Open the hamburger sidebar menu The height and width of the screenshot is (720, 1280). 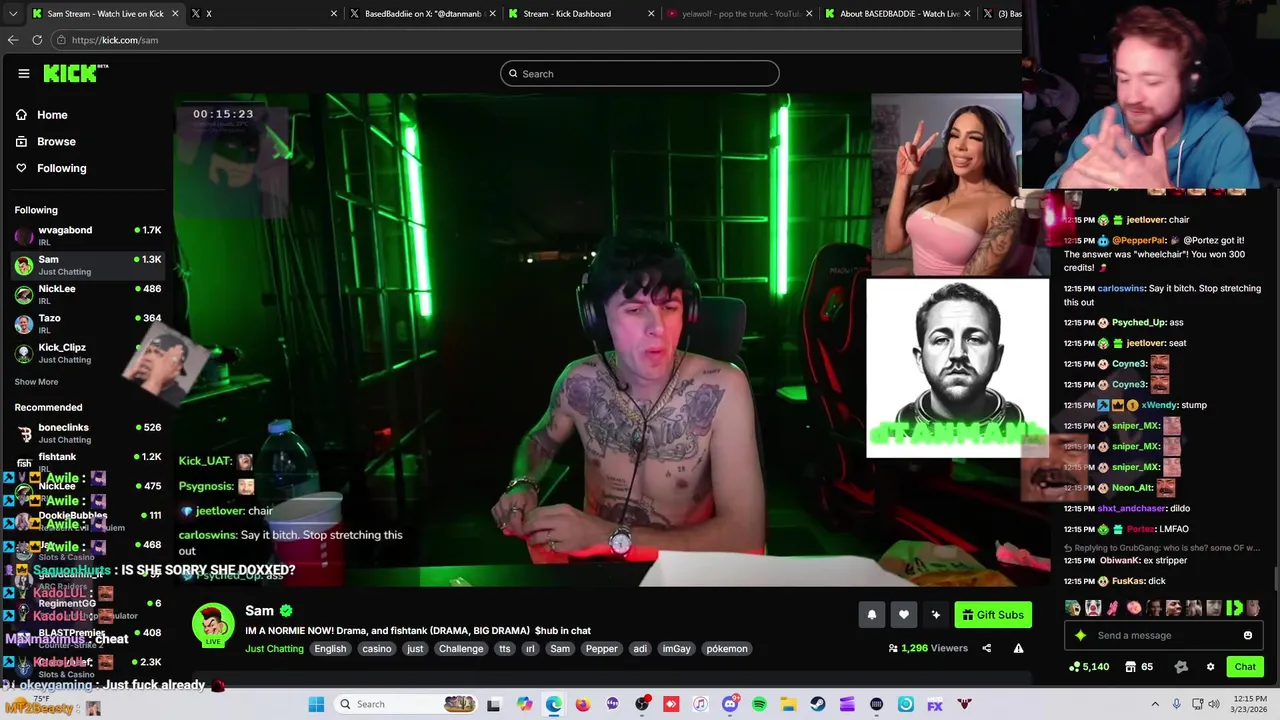(24, 73)
